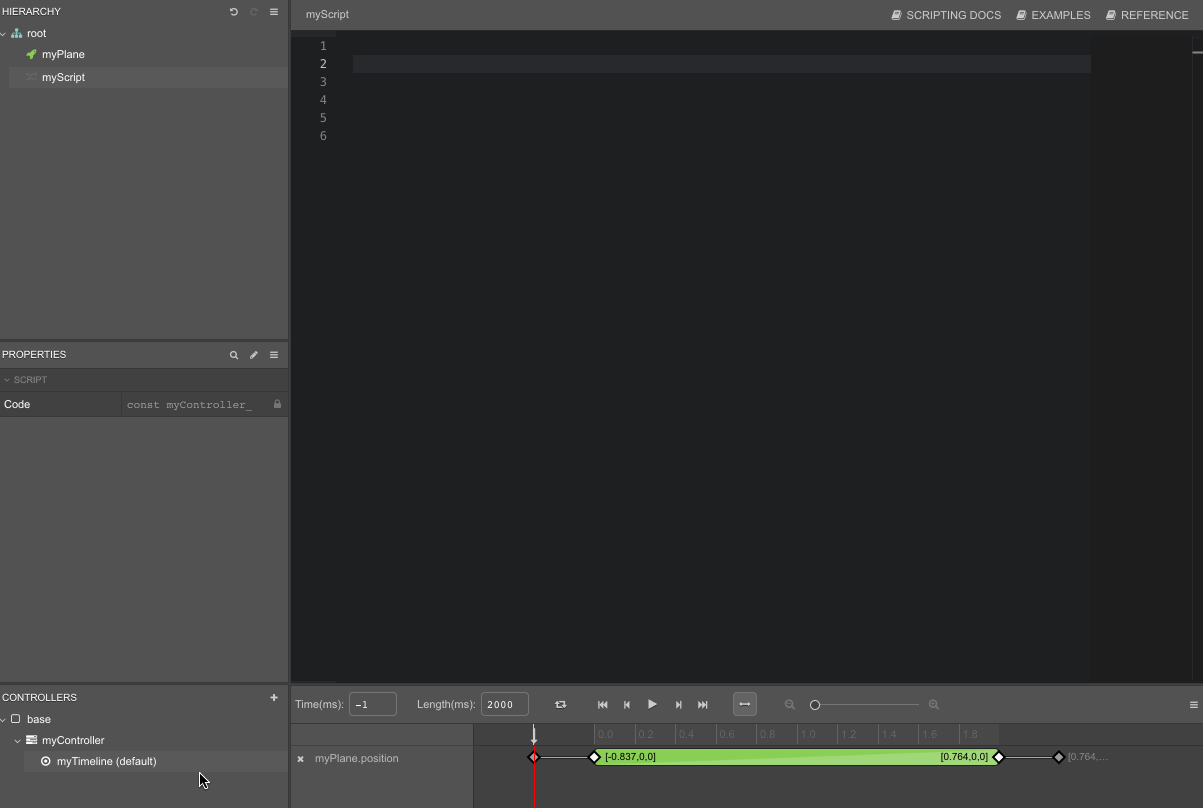
Task: Click the 1.0 mark on timeline ruler
Action: 808,734
